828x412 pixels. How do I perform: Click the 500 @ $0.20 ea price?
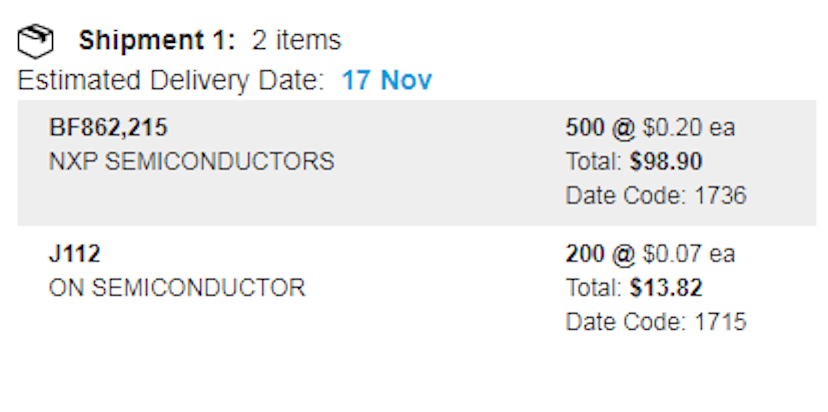pos(650,127)
